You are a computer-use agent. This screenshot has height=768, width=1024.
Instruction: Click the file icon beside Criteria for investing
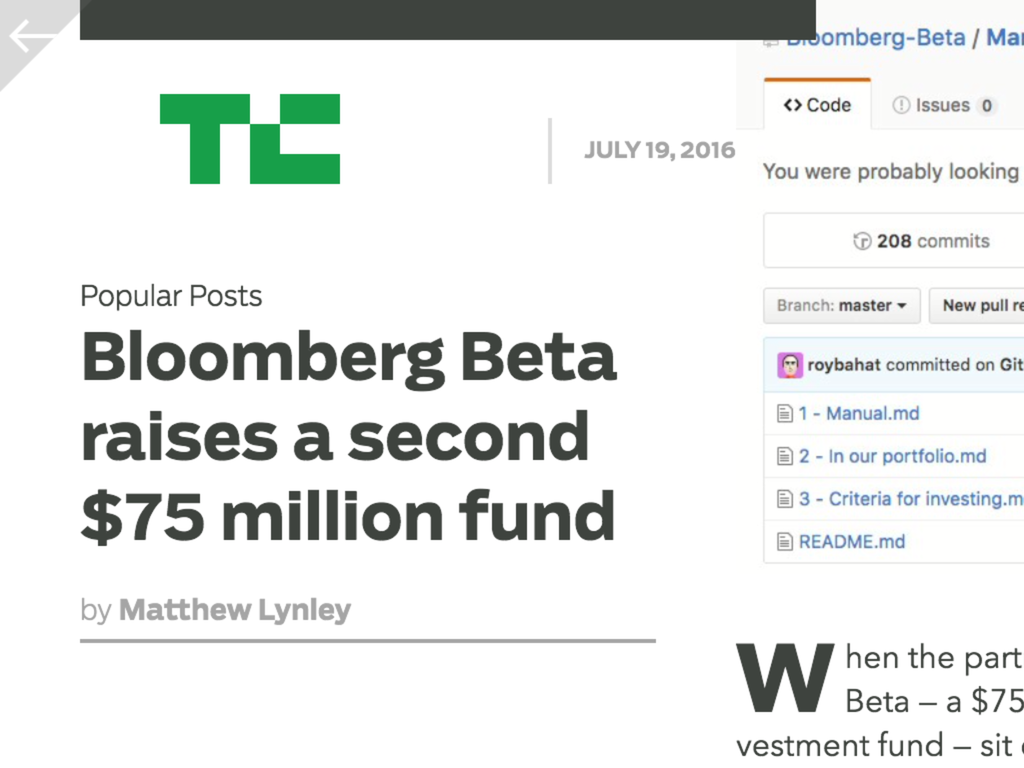click(x=785, y=499)
